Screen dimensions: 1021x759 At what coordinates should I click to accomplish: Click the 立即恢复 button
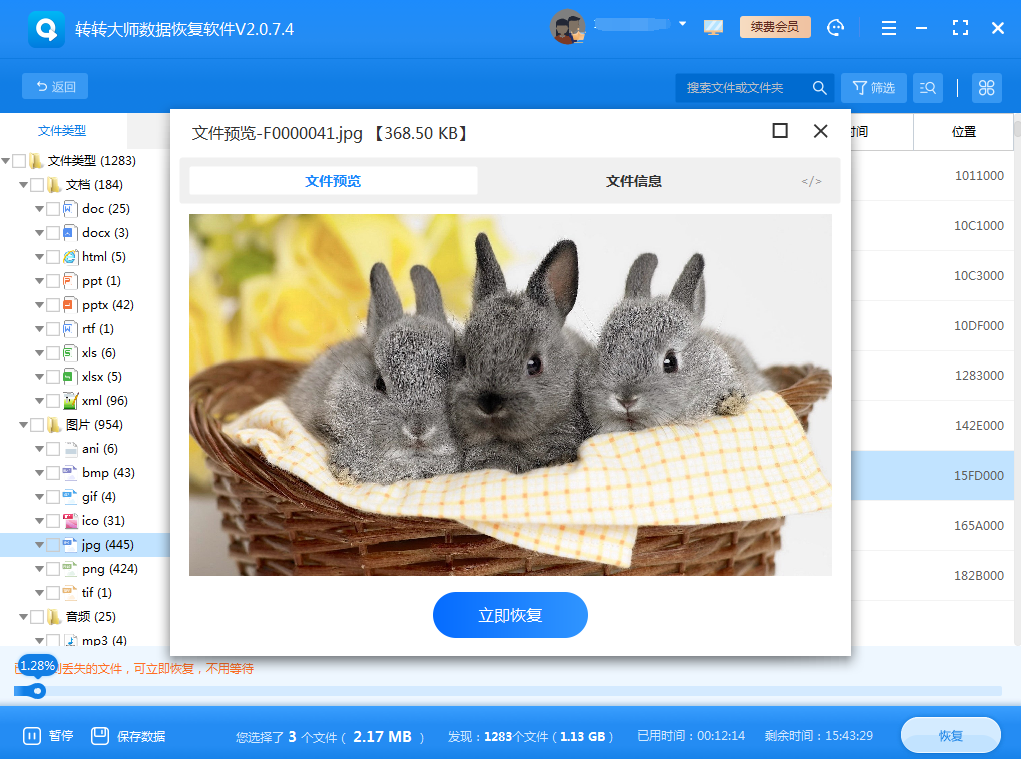point(510,615)
